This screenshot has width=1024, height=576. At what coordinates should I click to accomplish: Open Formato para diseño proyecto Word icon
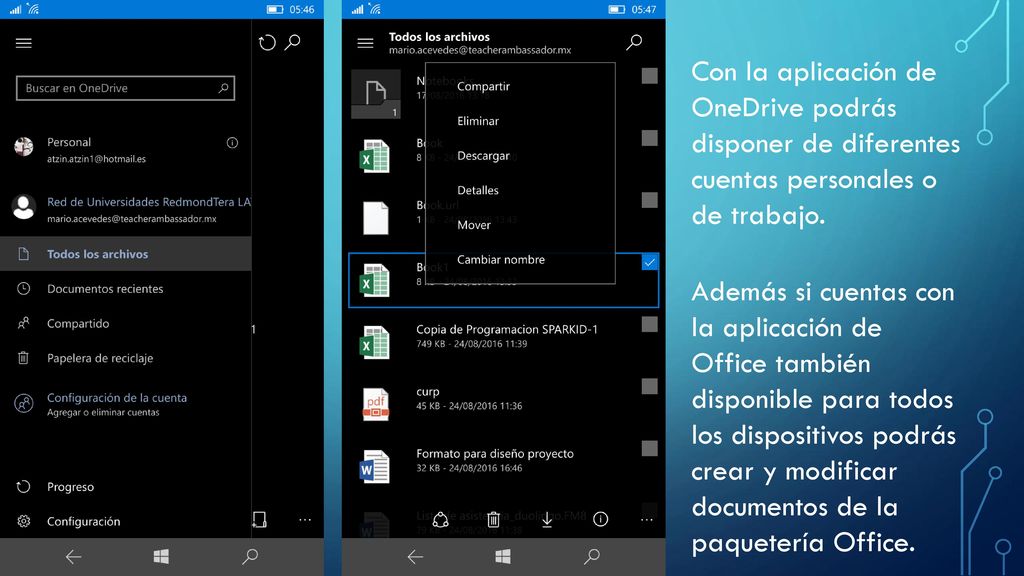click(375, 467)
